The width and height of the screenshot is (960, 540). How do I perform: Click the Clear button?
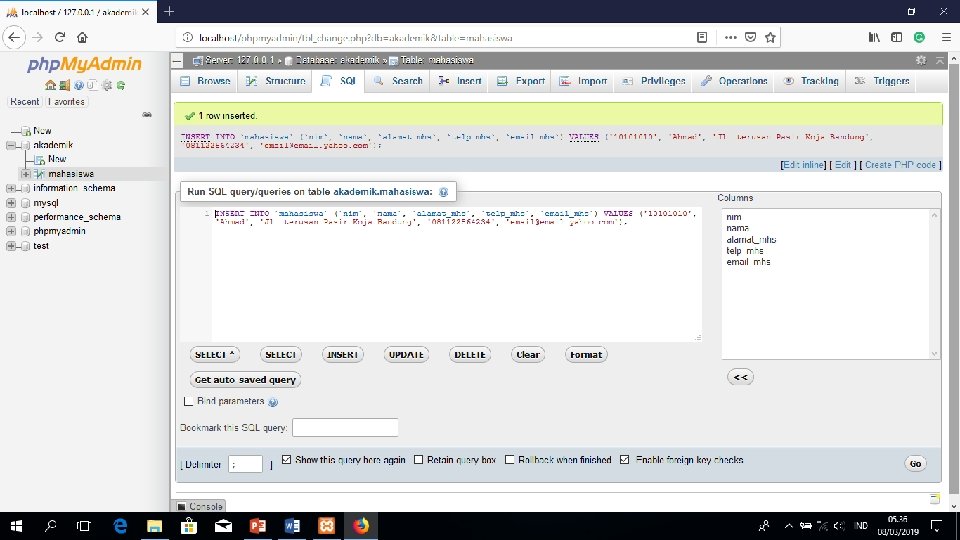click(528, 354)
